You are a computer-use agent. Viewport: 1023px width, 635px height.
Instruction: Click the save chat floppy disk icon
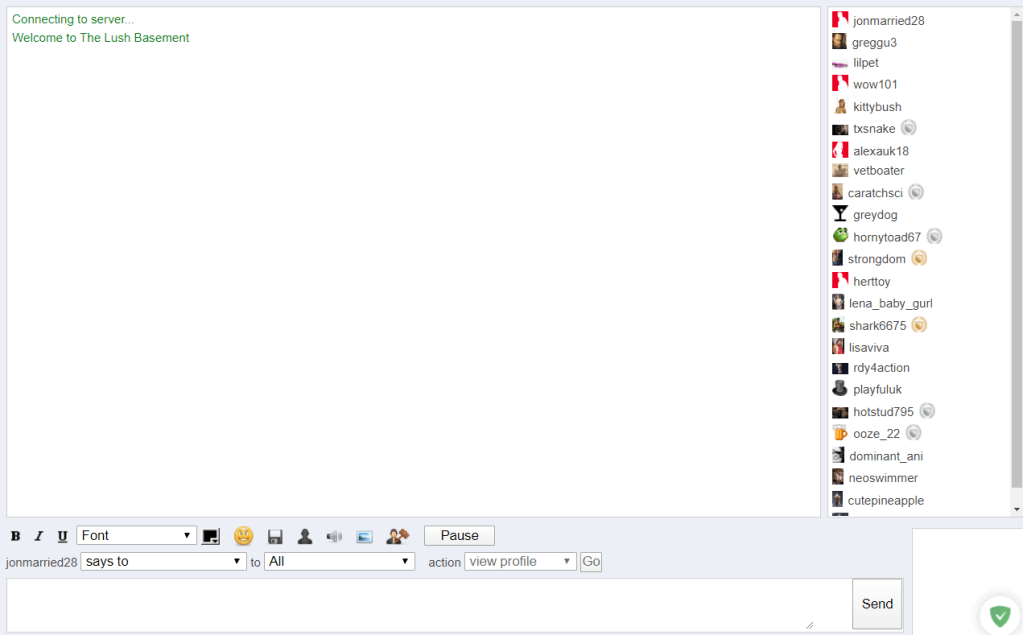[x=275, y=536]
